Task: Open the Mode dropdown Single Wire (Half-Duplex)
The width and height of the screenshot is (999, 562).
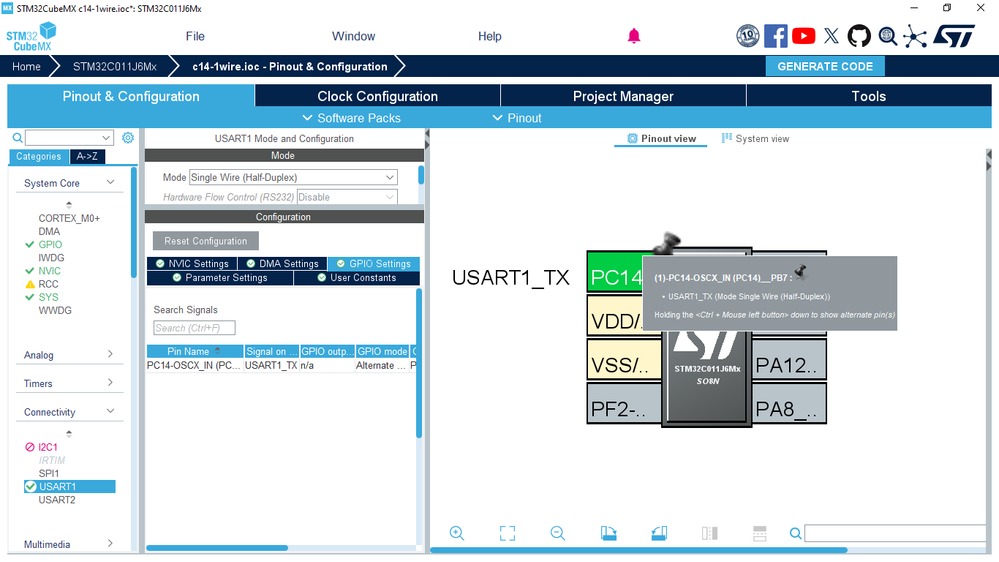Action: tap(293, 177)
